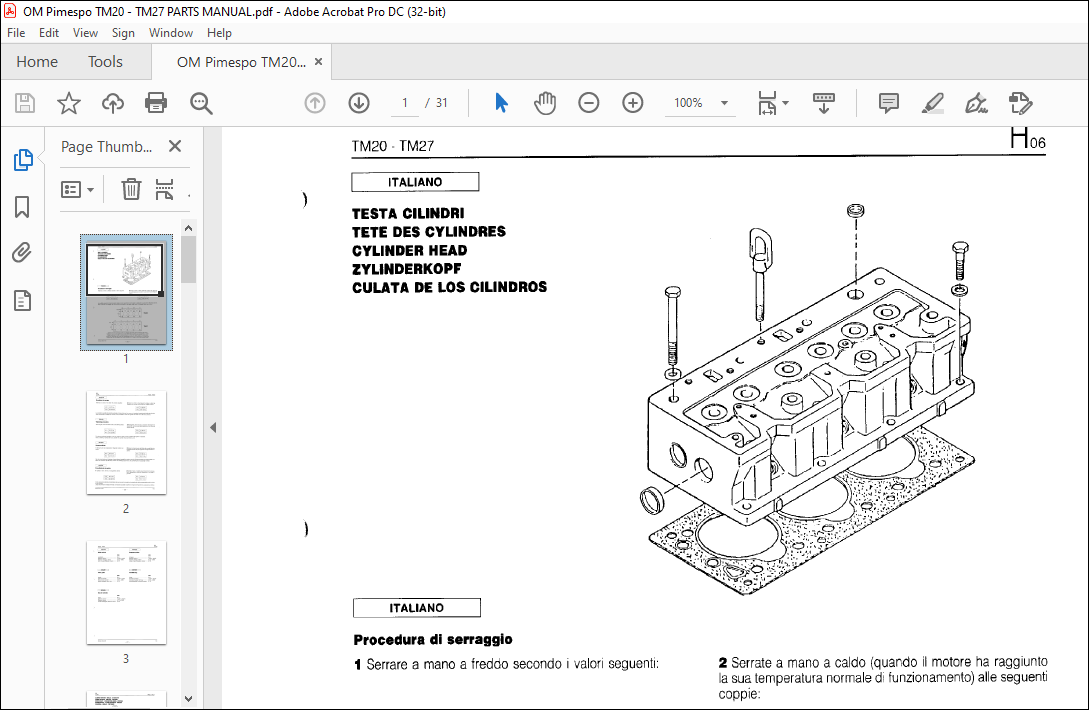Open the Layers/content sidebar panel
The image size is (1089, 710).
click(x=22, y=300)
